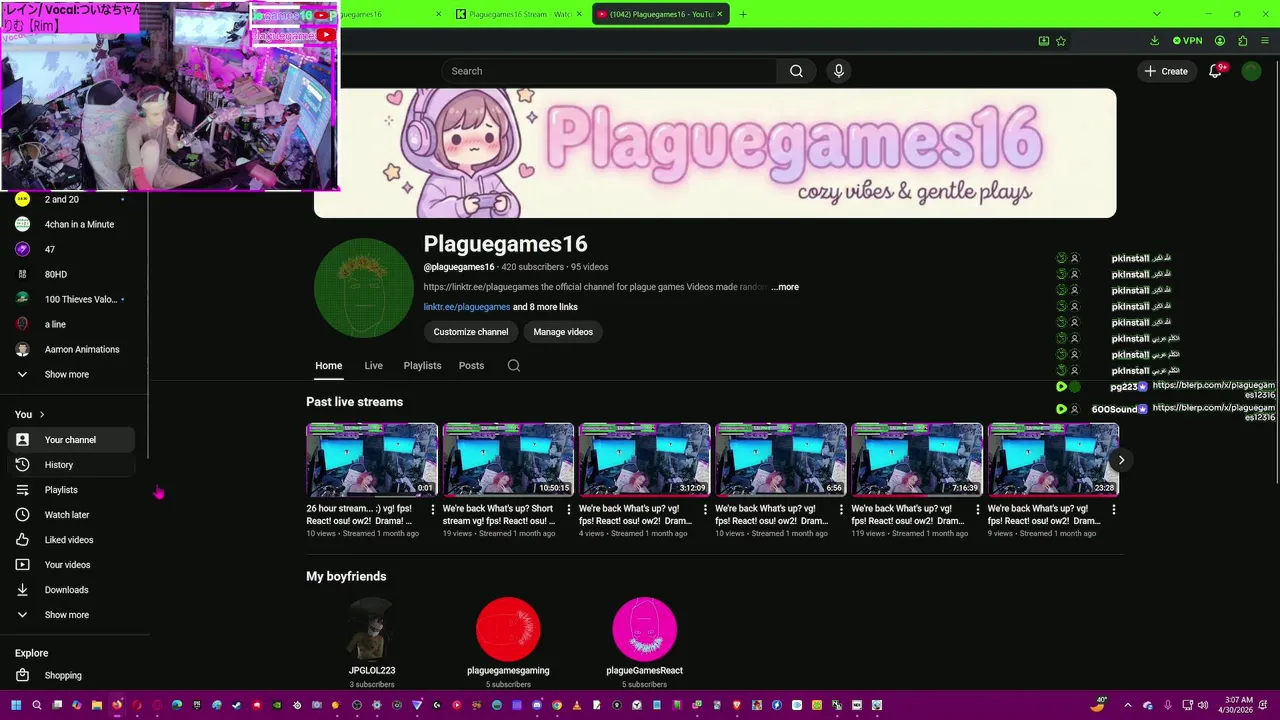Switch to the channel Posts tab
This screenshot has height=720, width=1280.
[x=471, y=366]
